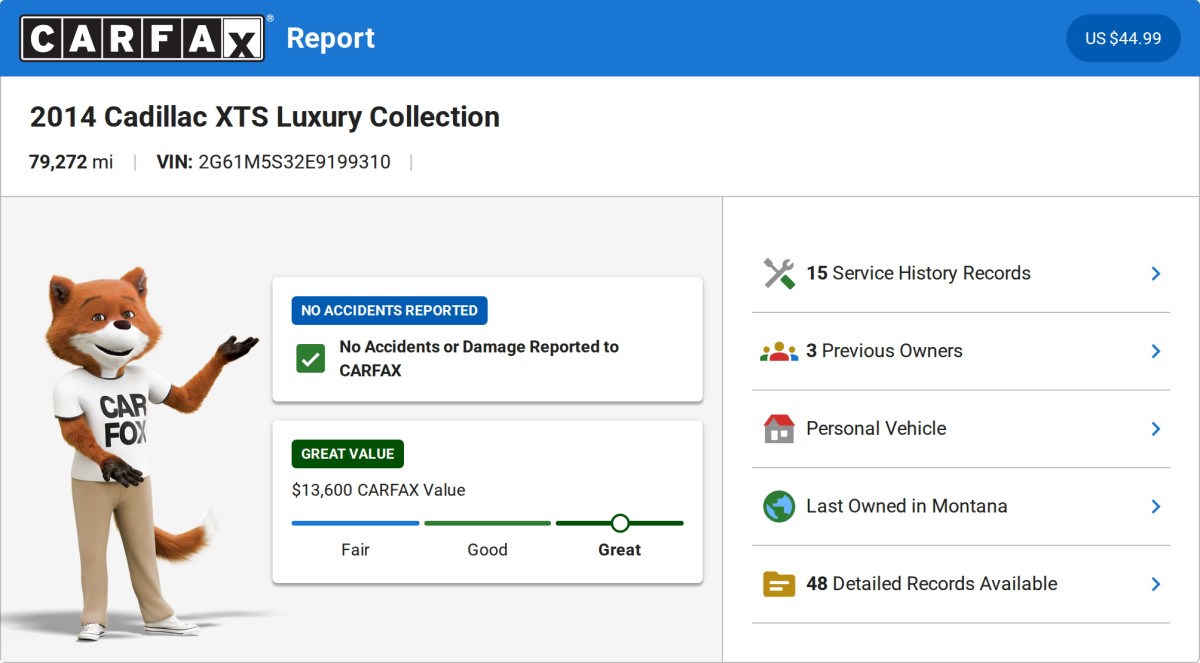Open 48 Detailed Records Available
The height and width of the screenshot is (663, 1200).
point(961,584)
